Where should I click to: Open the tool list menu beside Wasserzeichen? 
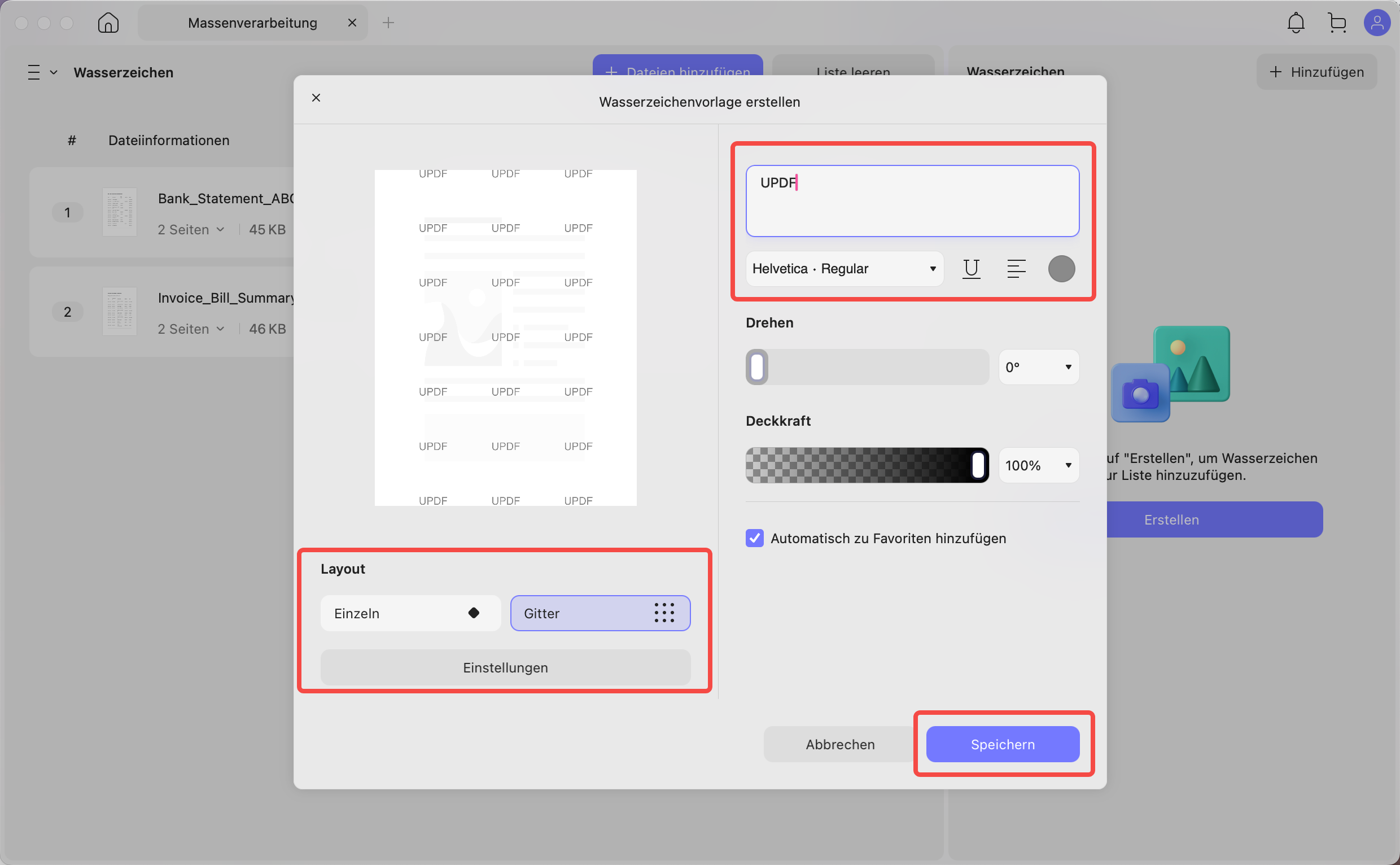[42, 73]
